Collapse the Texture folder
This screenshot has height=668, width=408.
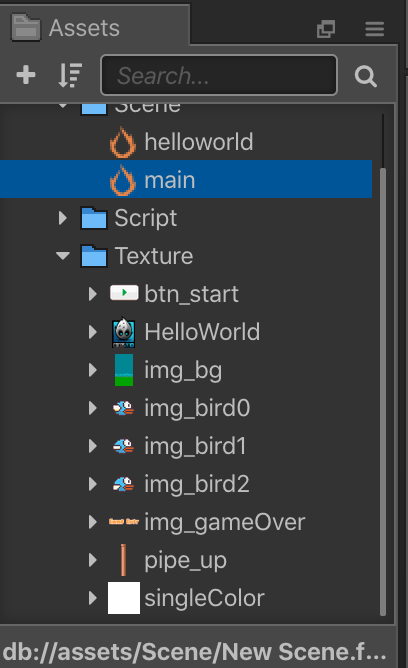(63, 256)
